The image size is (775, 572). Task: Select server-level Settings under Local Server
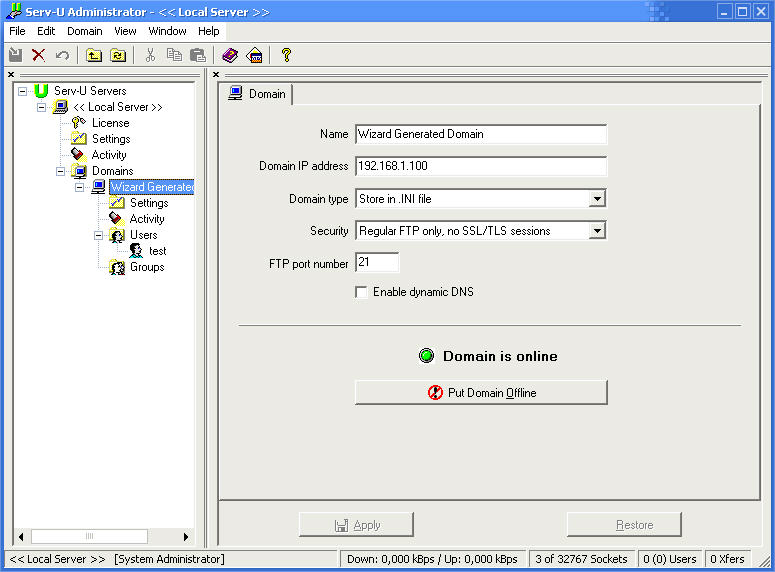[x=111, y=139]
